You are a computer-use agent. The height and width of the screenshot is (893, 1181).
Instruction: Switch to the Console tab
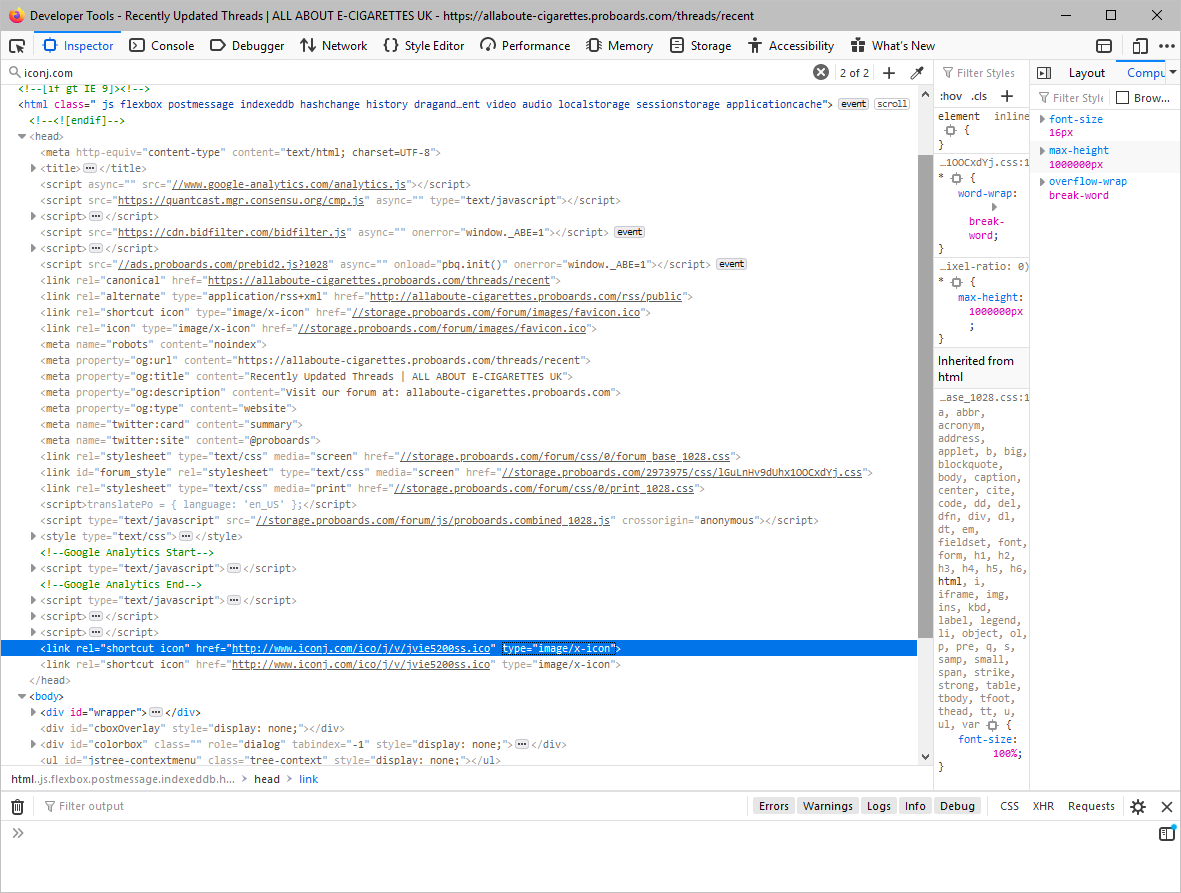[162, 46]
